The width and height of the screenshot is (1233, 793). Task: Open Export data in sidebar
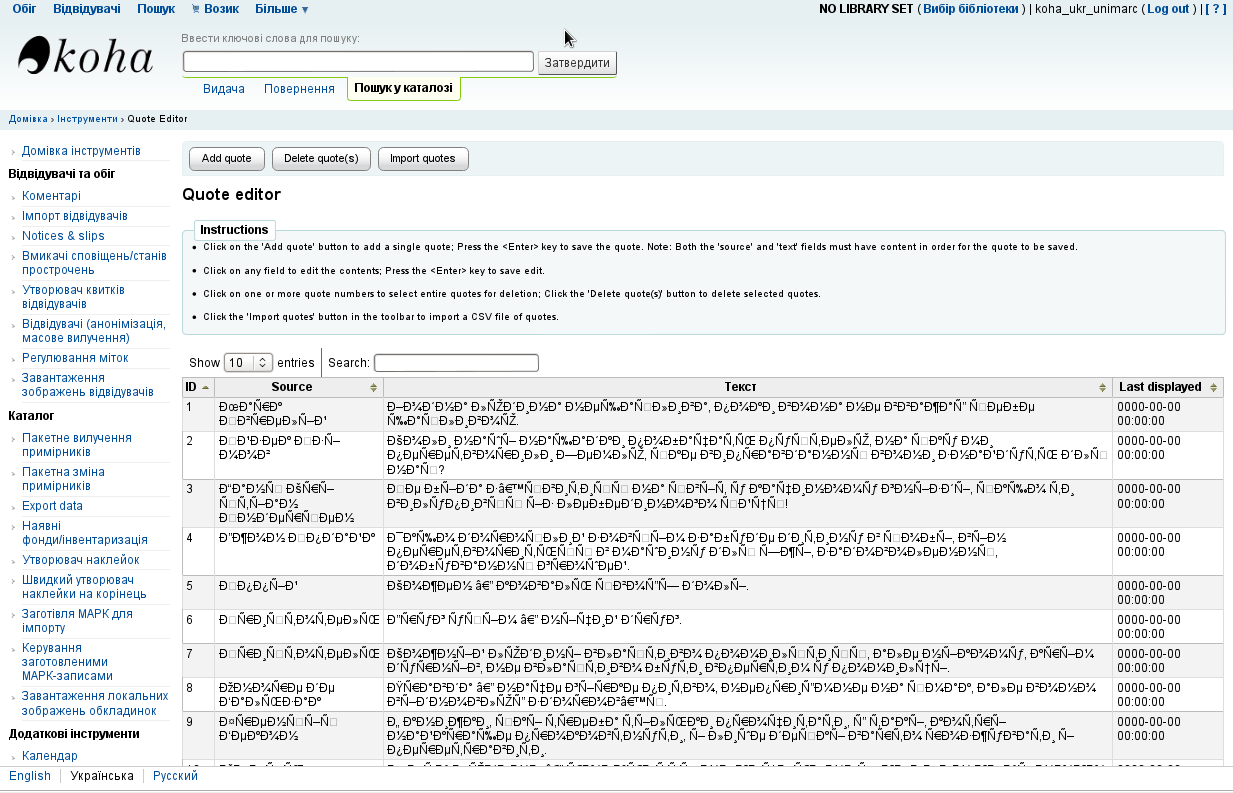52,506
